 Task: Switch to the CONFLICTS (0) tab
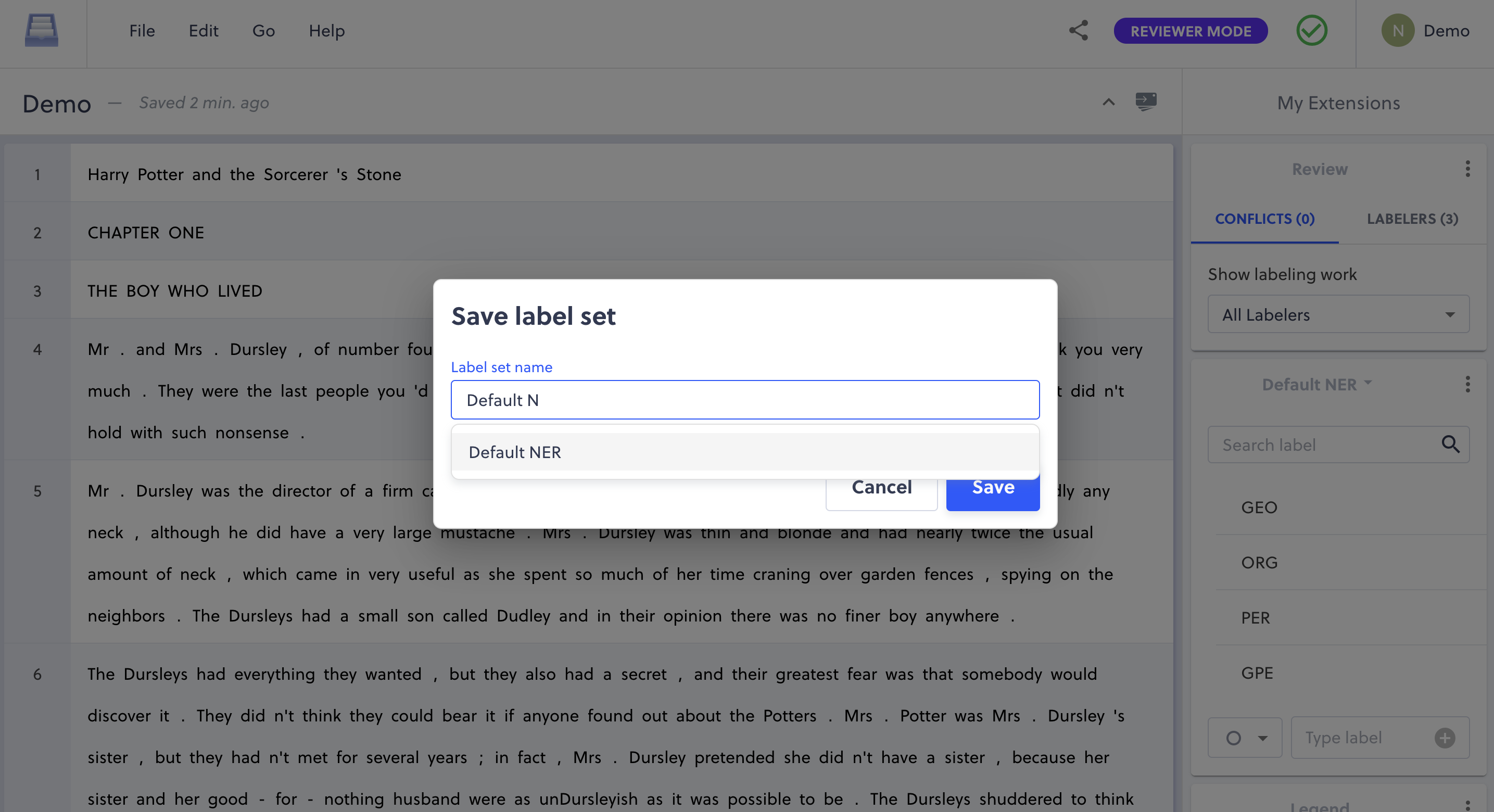(x=1264, y=219)
